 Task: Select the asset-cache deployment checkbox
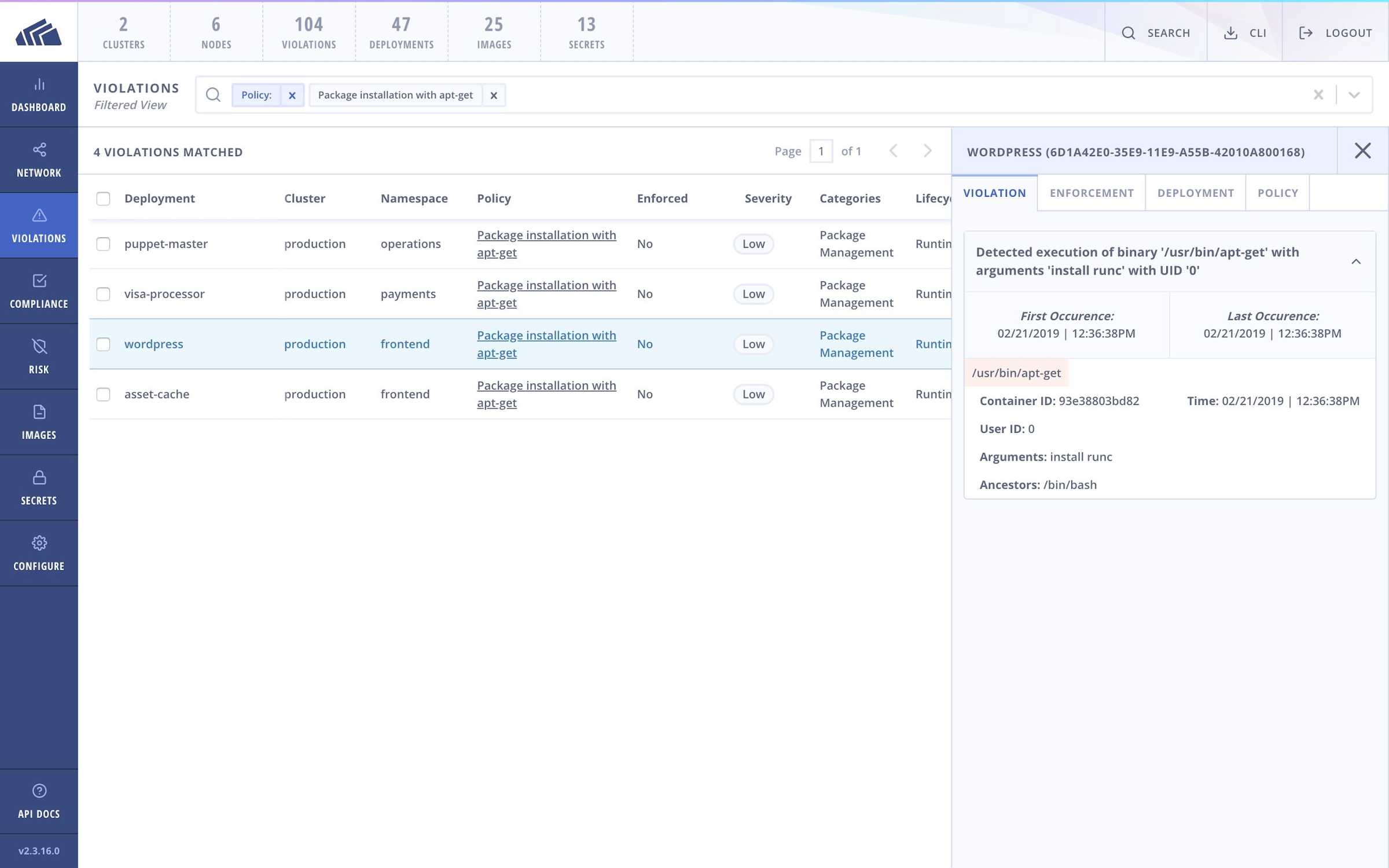[102, 393]
